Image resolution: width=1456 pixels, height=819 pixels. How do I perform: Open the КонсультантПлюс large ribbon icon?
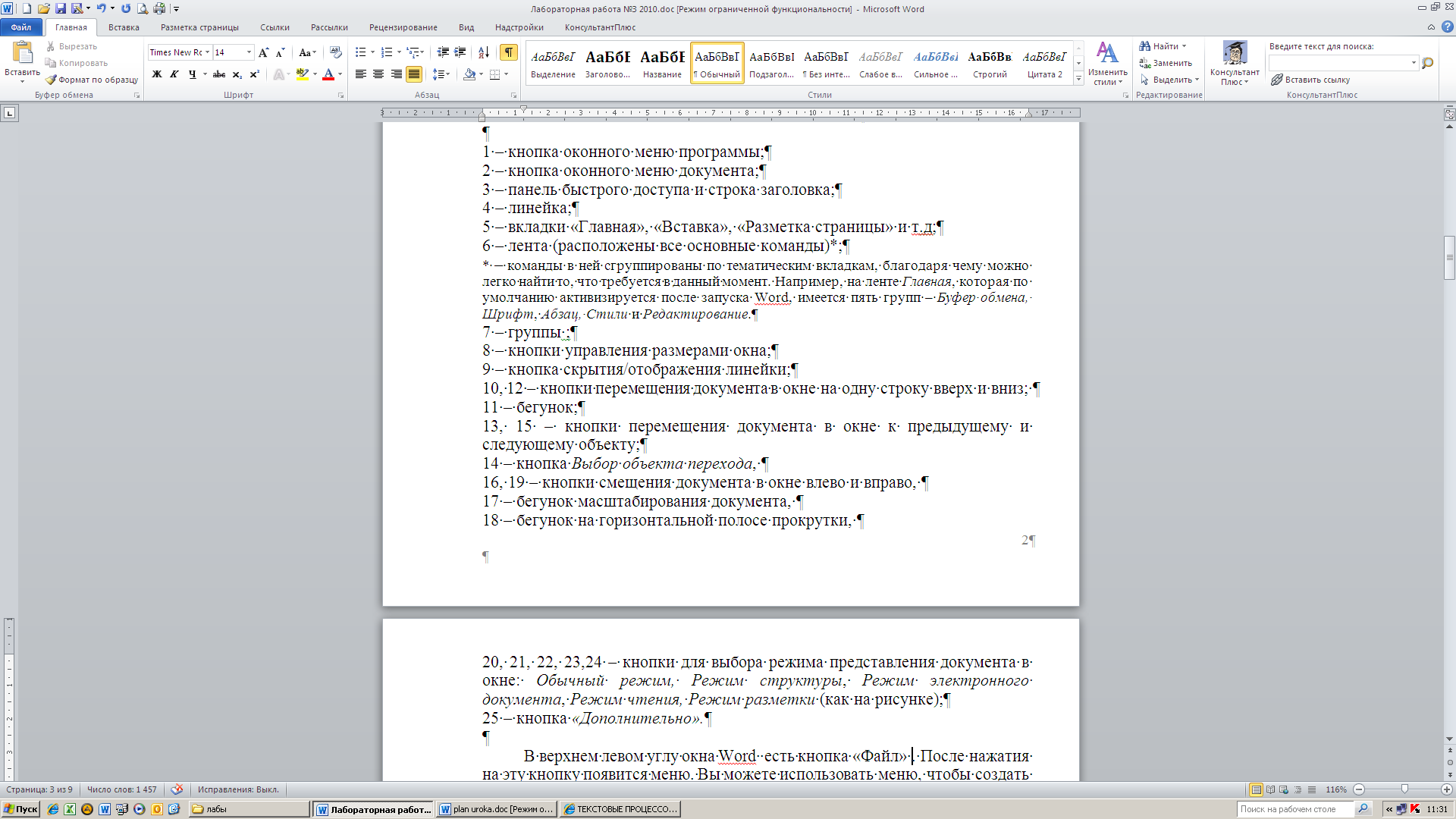1235,63
